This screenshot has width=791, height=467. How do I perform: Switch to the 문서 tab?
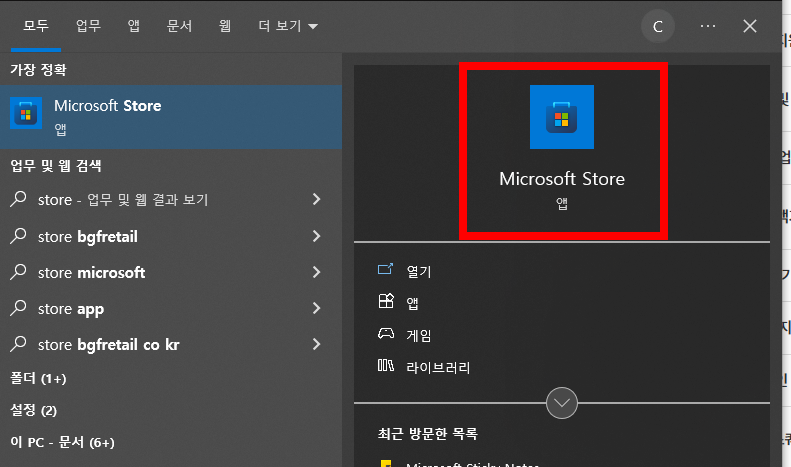179,26
